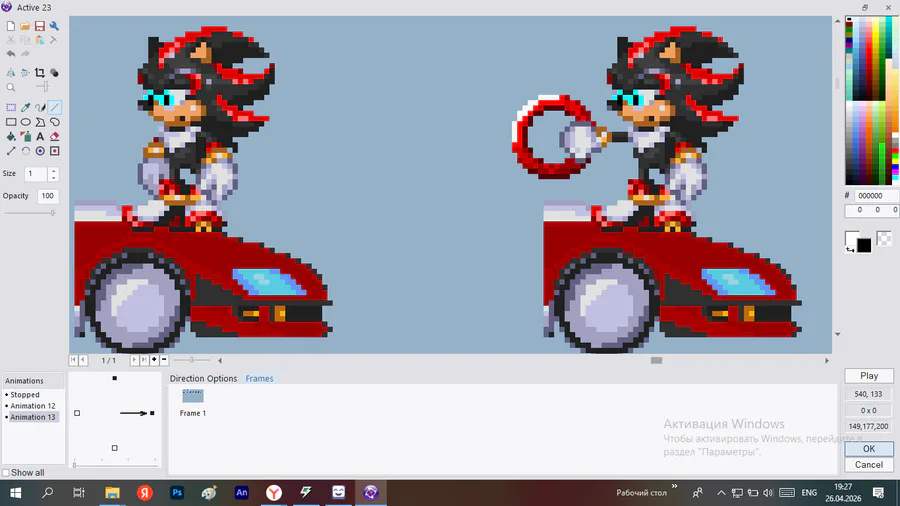Viewport: 900px width, 506px height.
Task: Select the Rotate tool
Action: pos(25,151)
